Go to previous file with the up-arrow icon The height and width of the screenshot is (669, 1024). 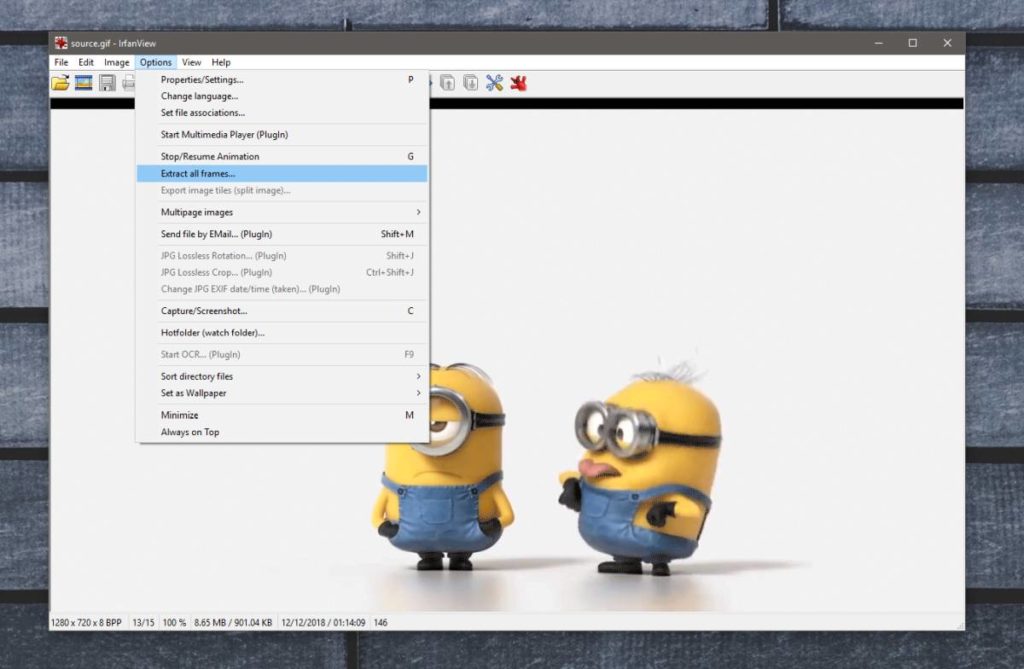[x=449, y=83]
